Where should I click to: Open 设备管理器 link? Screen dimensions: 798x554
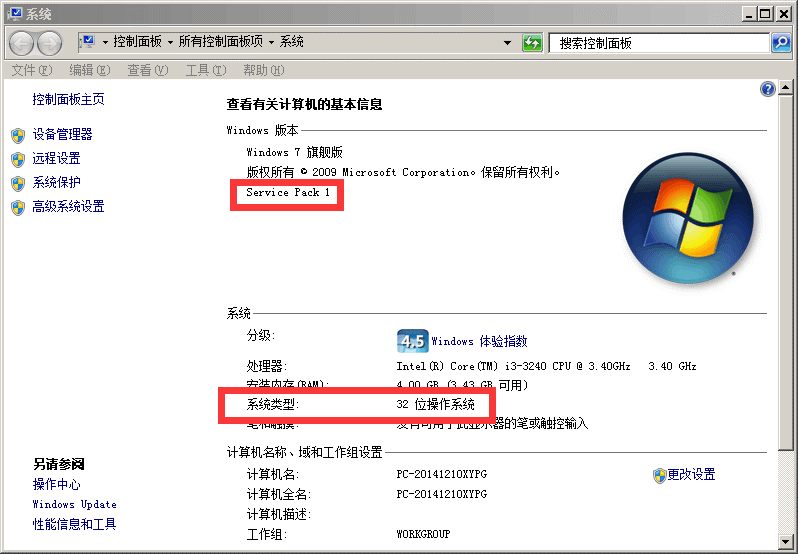pyautogui.click(x=63, y=134)
